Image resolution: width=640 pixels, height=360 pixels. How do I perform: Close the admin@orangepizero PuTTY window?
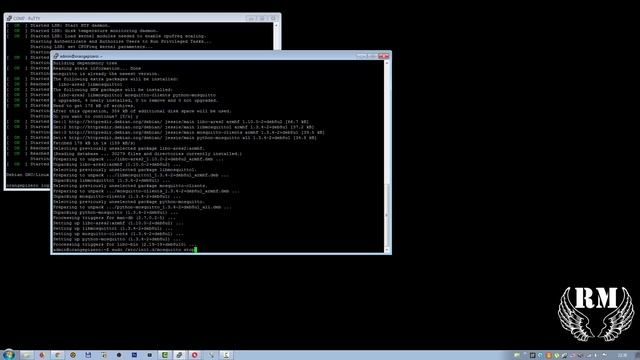point(384,56)
